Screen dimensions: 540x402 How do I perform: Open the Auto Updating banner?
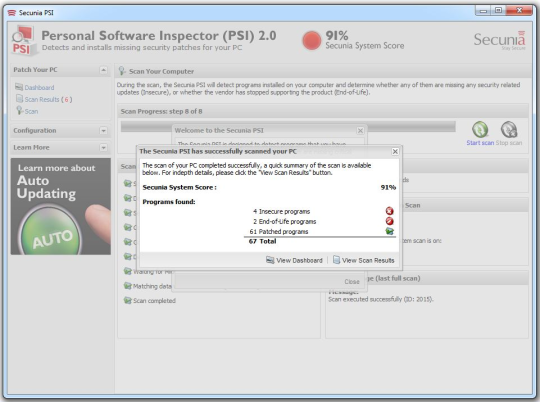61,206
